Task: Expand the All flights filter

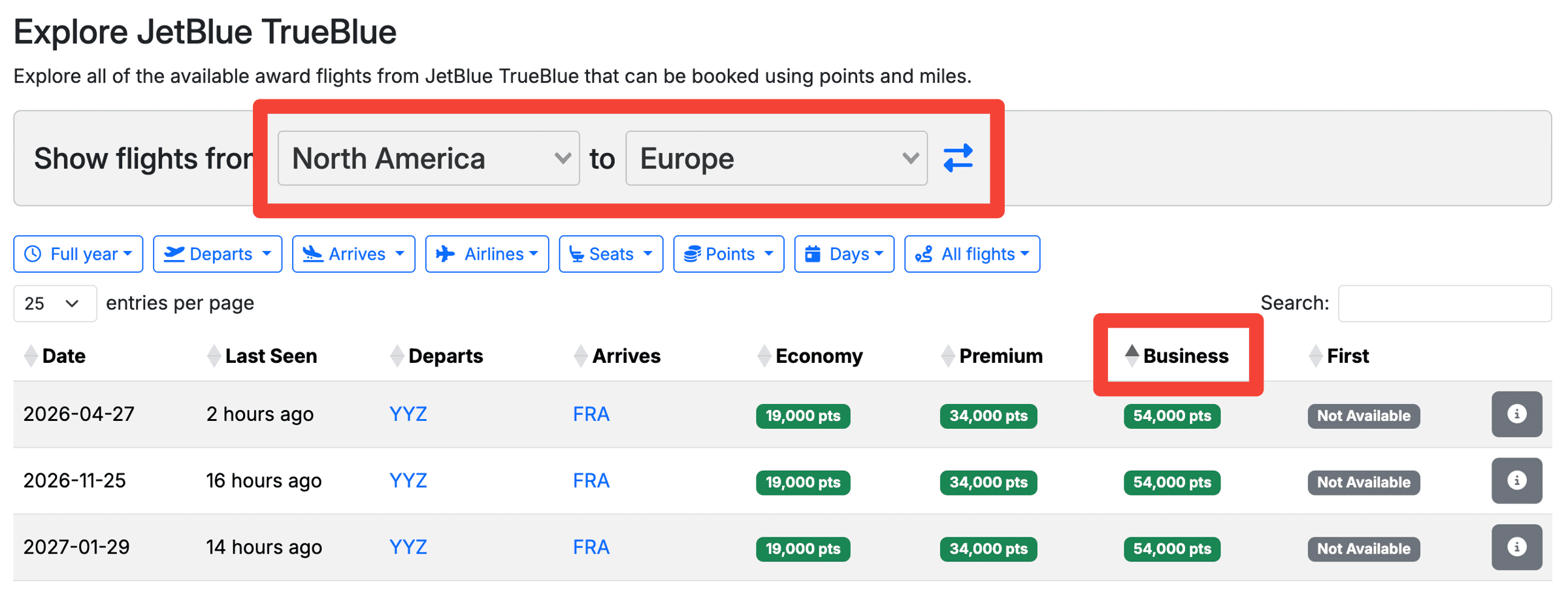Action: [x=972, y=254]
